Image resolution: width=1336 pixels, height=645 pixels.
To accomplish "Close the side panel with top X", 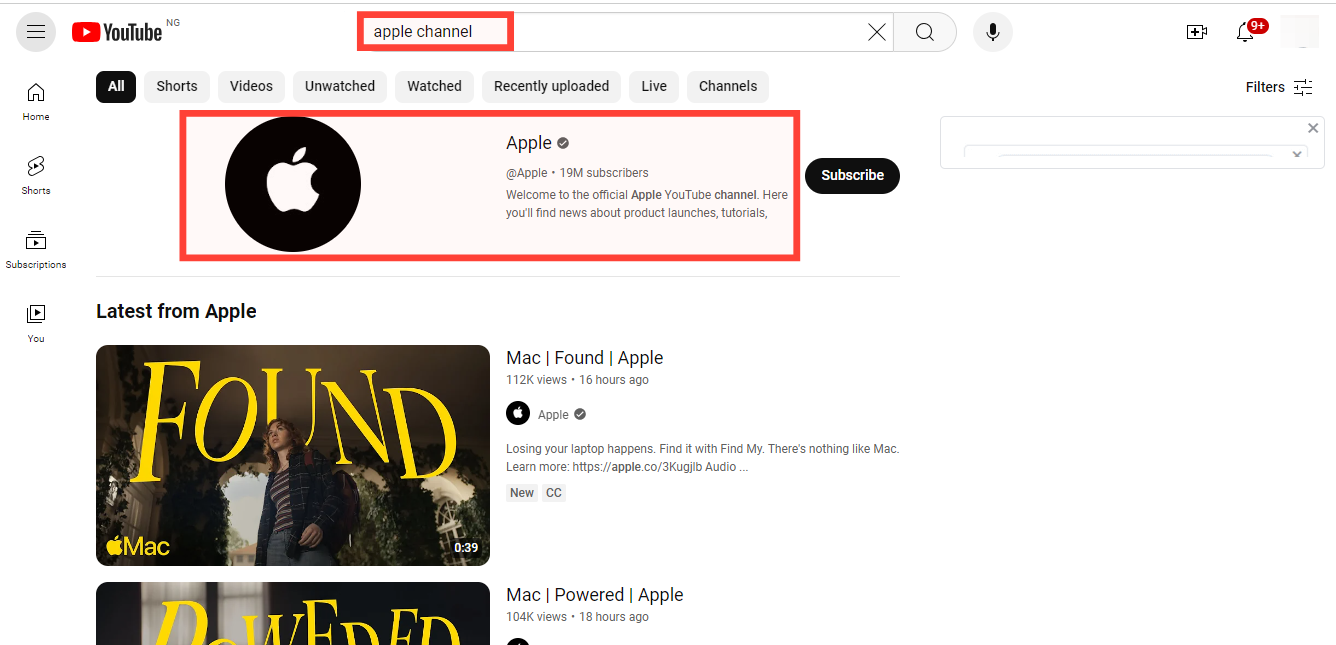I will [x=1313, y=128].
